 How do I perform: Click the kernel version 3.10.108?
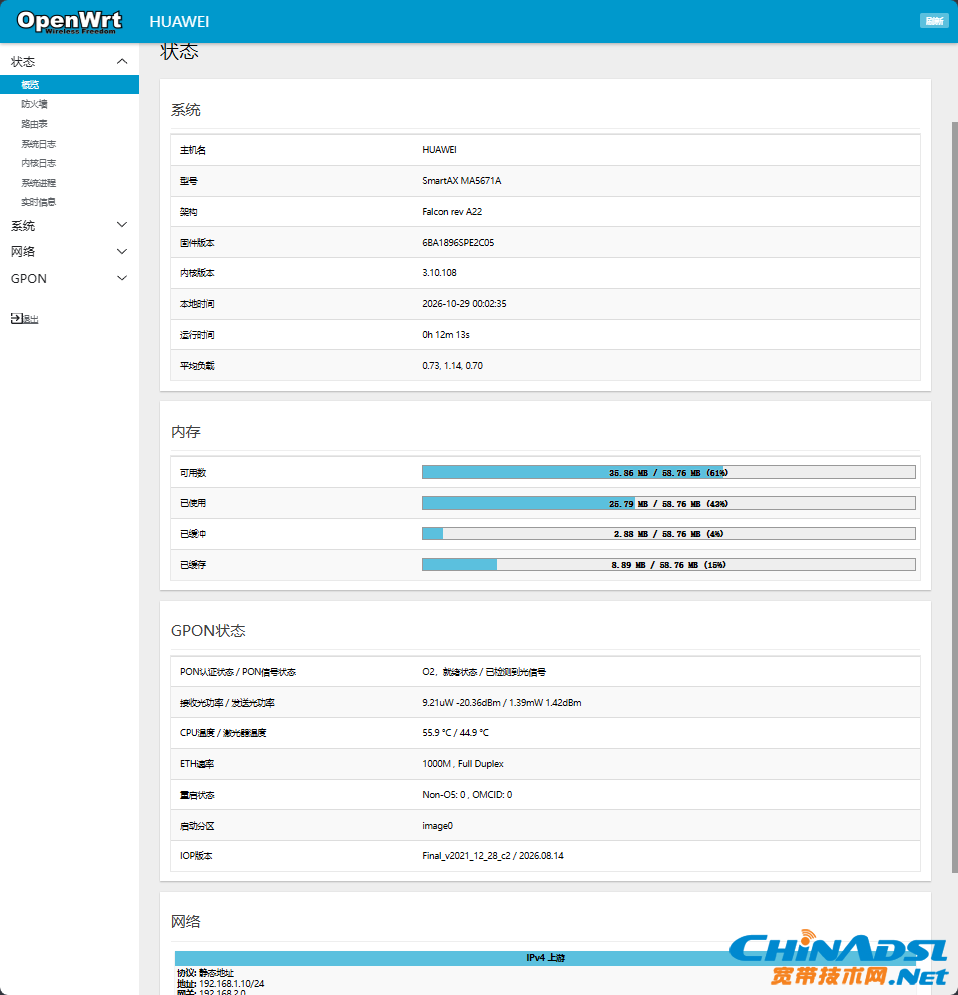(440, 273)
